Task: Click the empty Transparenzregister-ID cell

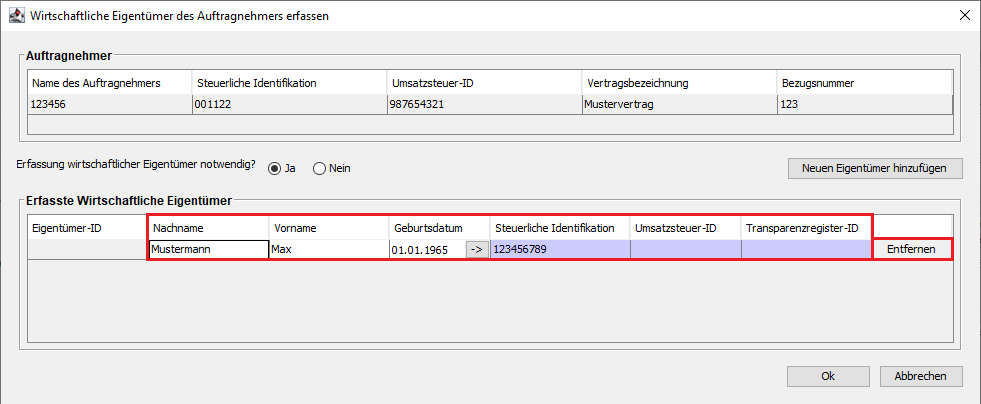Action: [x=806, y=250]
